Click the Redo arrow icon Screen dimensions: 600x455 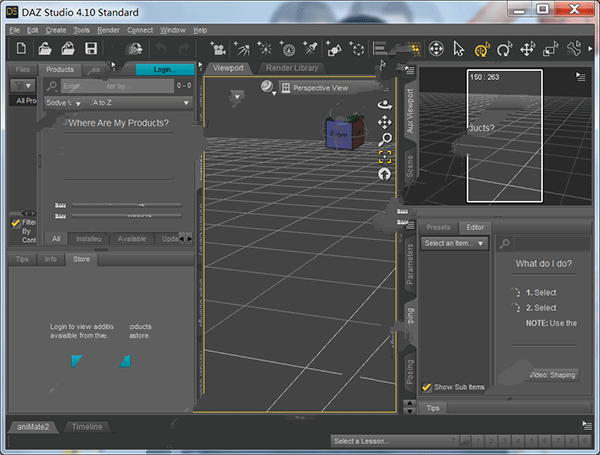[x=184, y=49]
